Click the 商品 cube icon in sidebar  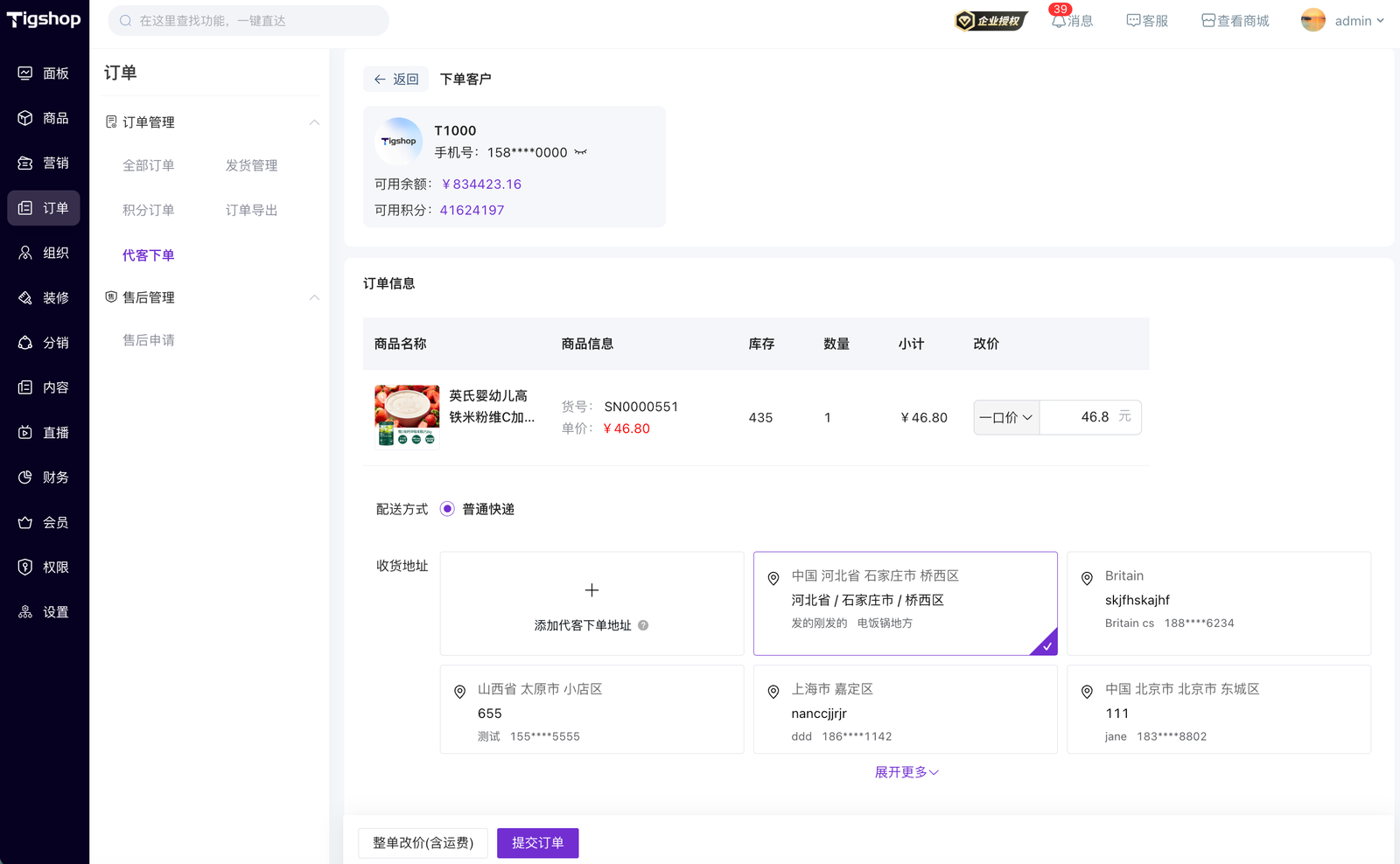25,118
